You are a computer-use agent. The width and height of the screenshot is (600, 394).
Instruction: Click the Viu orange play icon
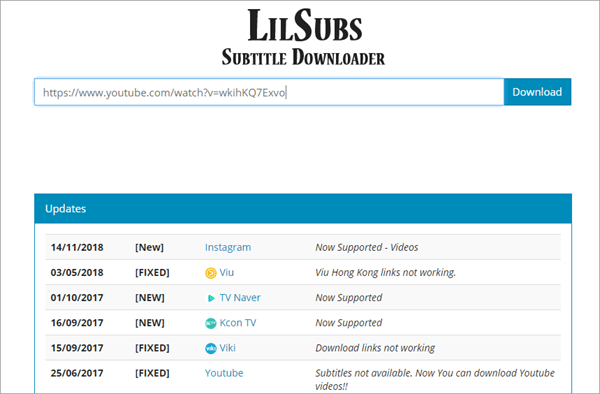(x=210, y=273)
